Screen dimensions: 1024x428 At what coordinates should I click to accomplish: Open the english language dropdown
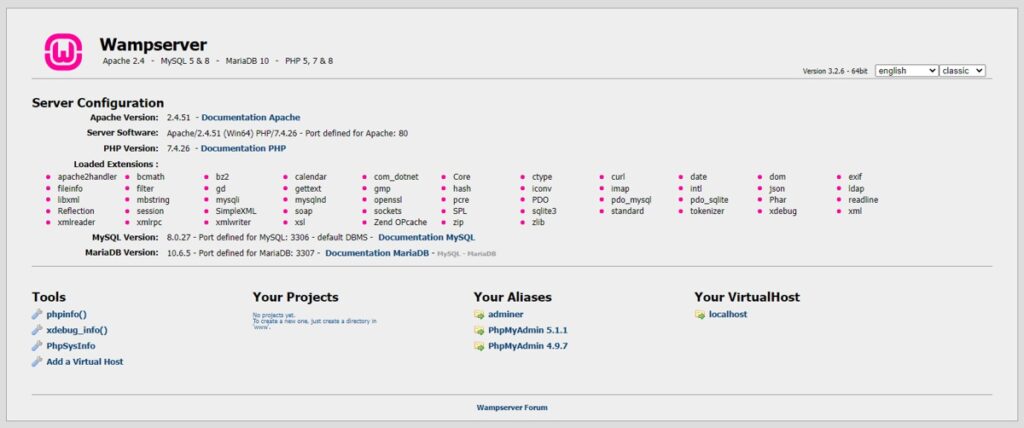(x=906, y=71)
